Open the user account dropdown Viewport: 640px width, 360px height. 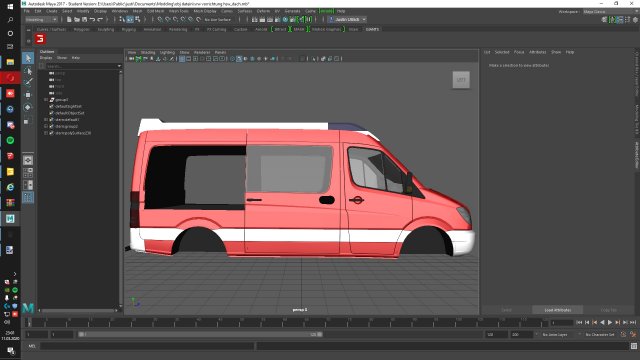(348, 19)
